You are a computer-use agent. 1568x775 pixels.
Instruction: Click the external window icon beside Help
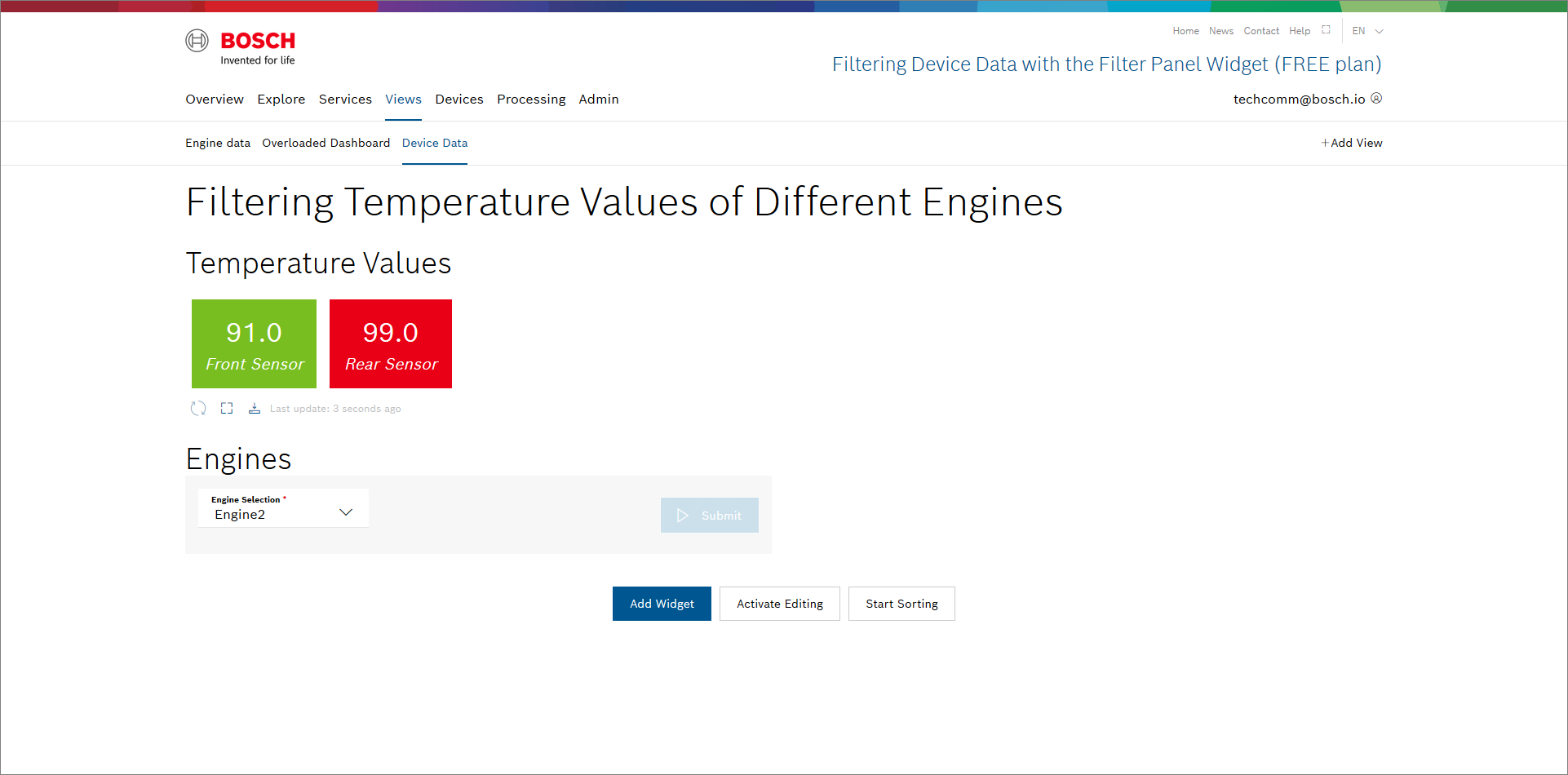pos(1326,30)
